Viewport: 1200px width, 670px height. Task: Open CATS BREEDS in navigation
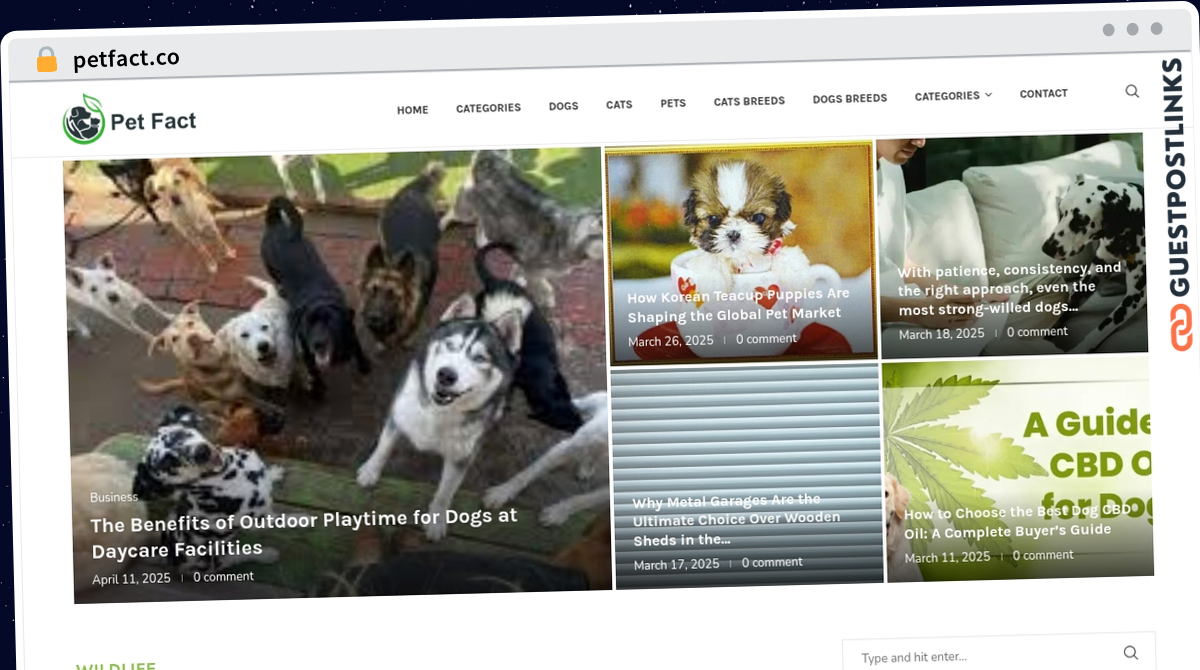(x=749, y=101)
